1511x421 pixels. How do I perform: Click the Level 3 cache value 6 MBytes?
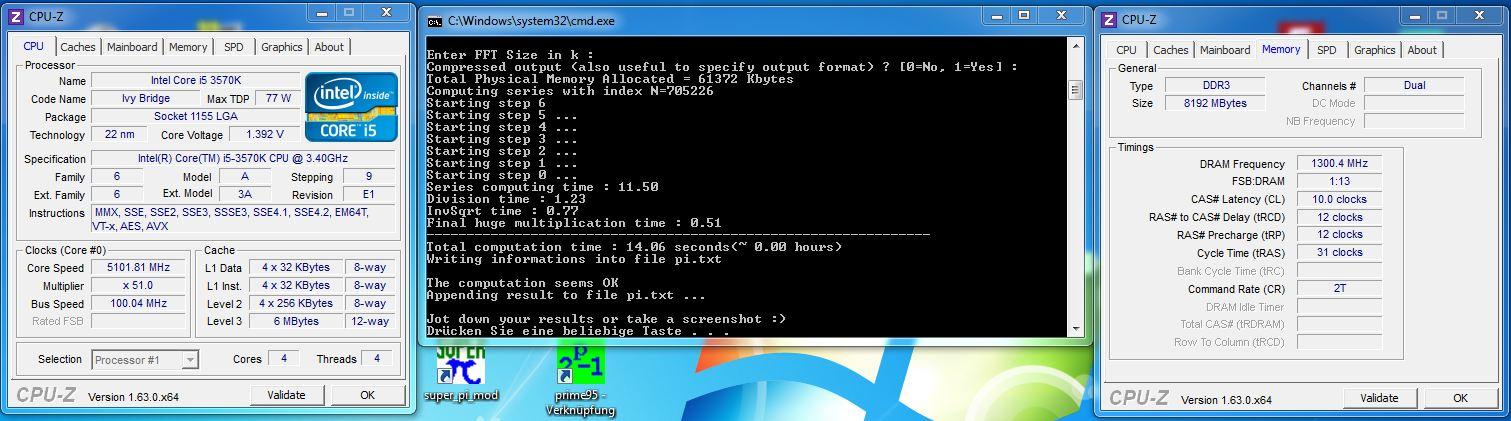coord(296,321)
